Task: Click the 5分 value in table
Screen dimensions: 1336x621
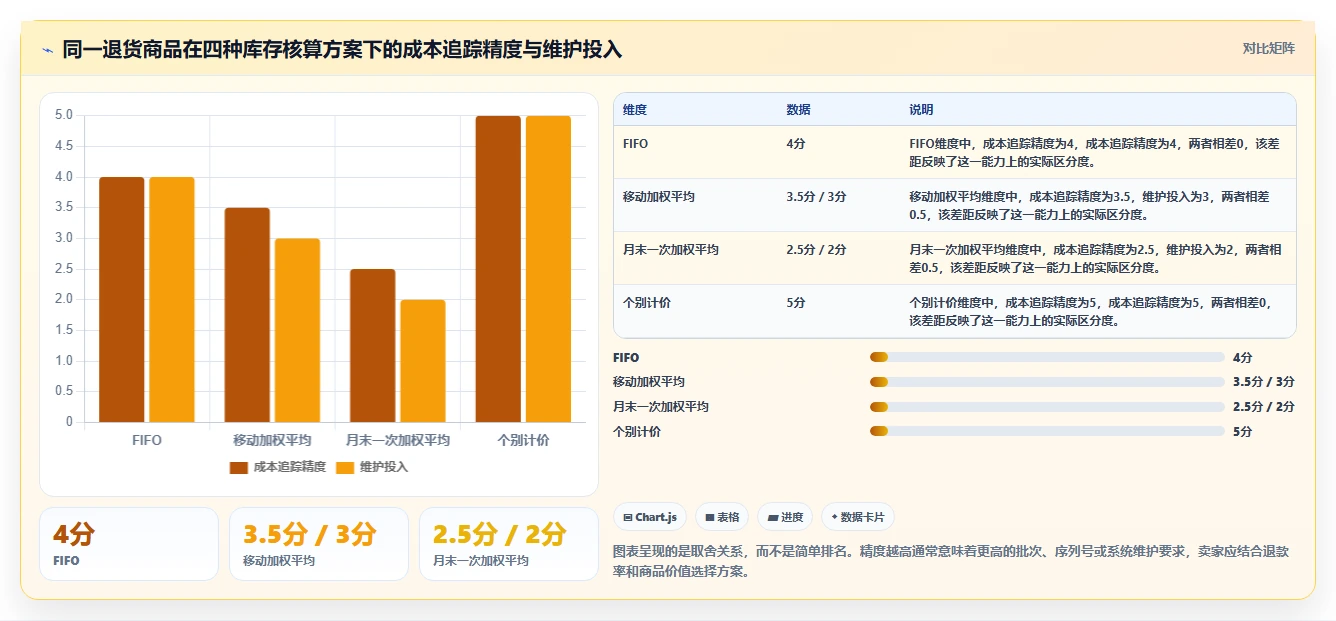Action: 796,302
